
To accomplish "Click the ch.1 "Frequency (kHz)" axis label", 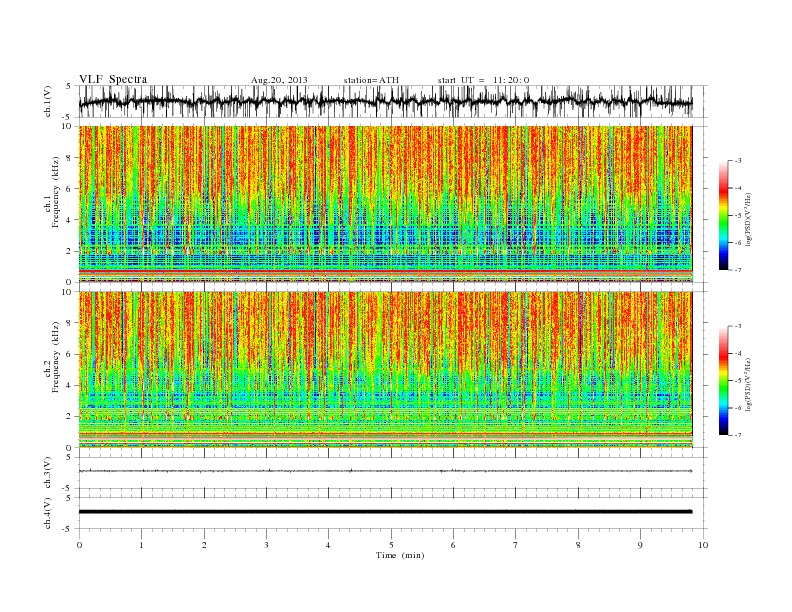I will 56,192.
